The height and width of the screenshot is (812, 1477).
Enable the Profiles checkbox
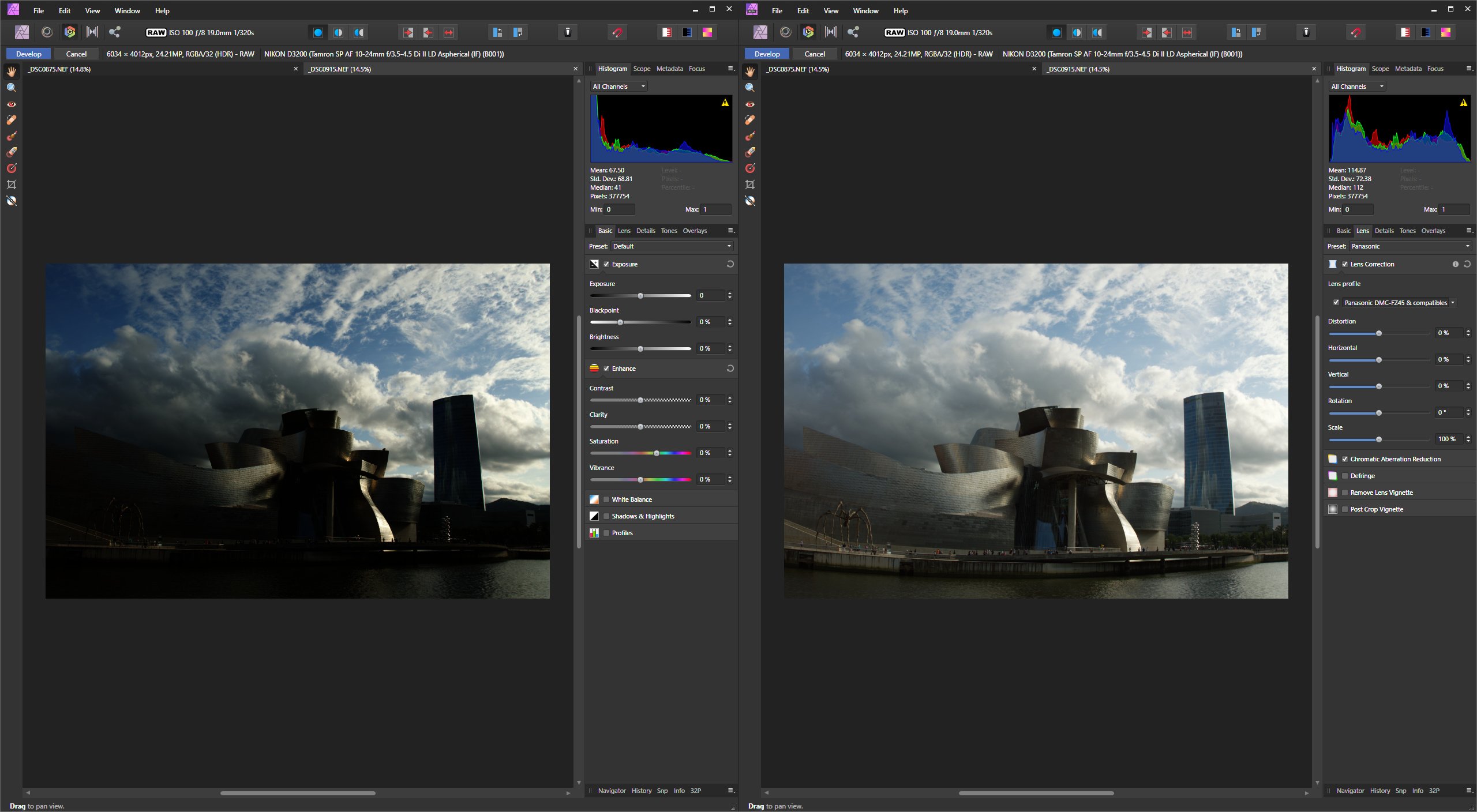[x=606, y=533]
